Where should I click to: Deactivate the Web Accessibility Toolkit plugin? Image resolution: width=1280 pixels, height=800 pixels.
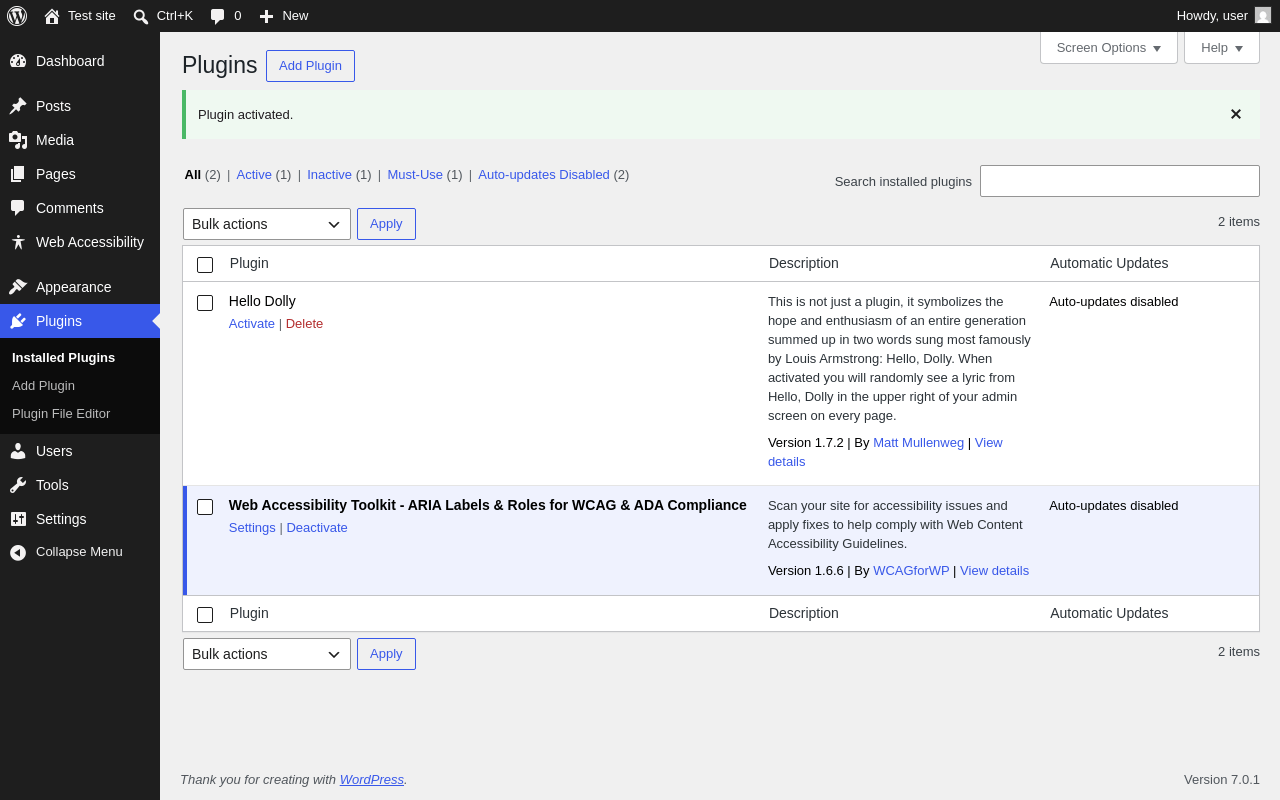[x=317, y=527]
